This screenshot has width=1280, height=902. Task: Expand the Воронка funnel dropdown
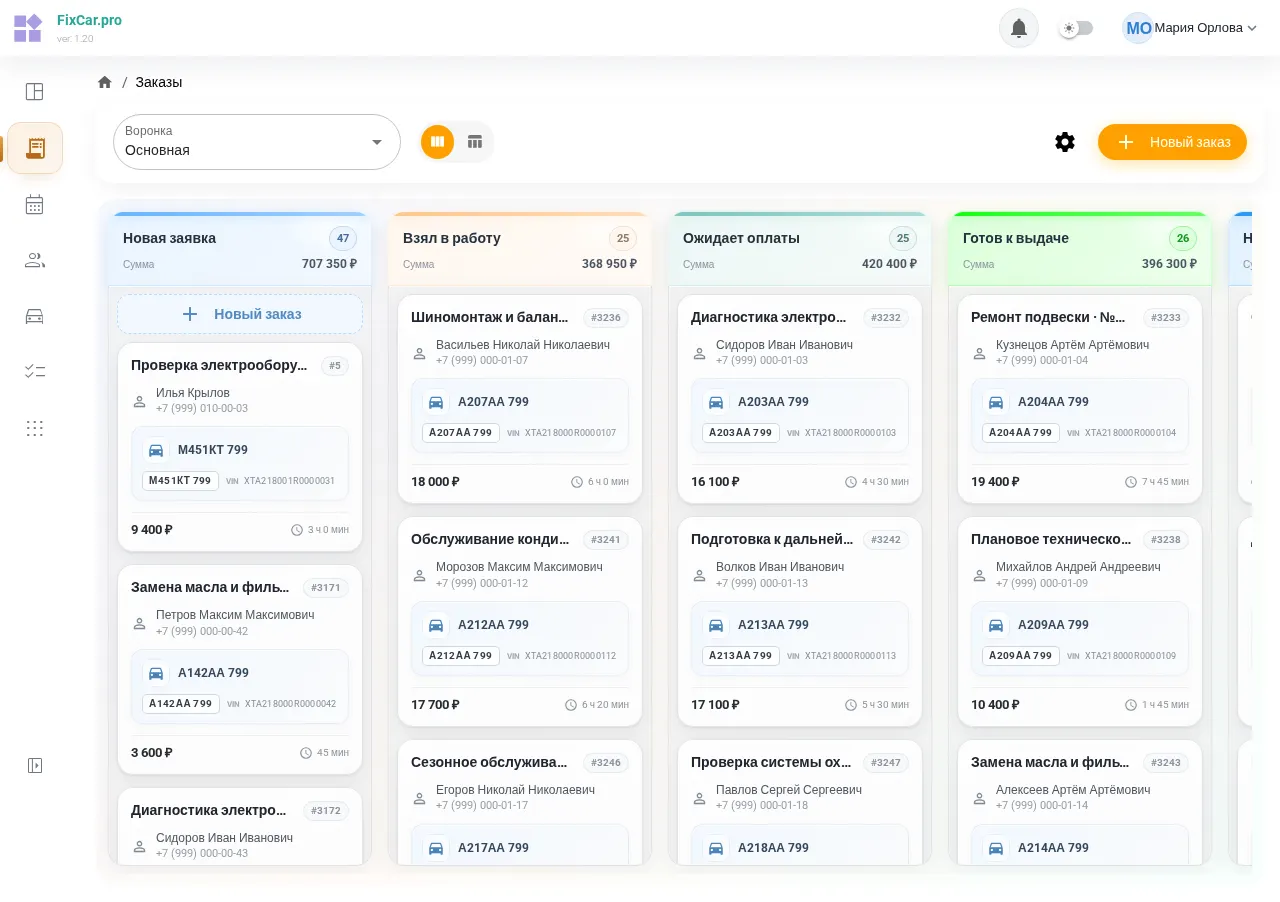257,142
